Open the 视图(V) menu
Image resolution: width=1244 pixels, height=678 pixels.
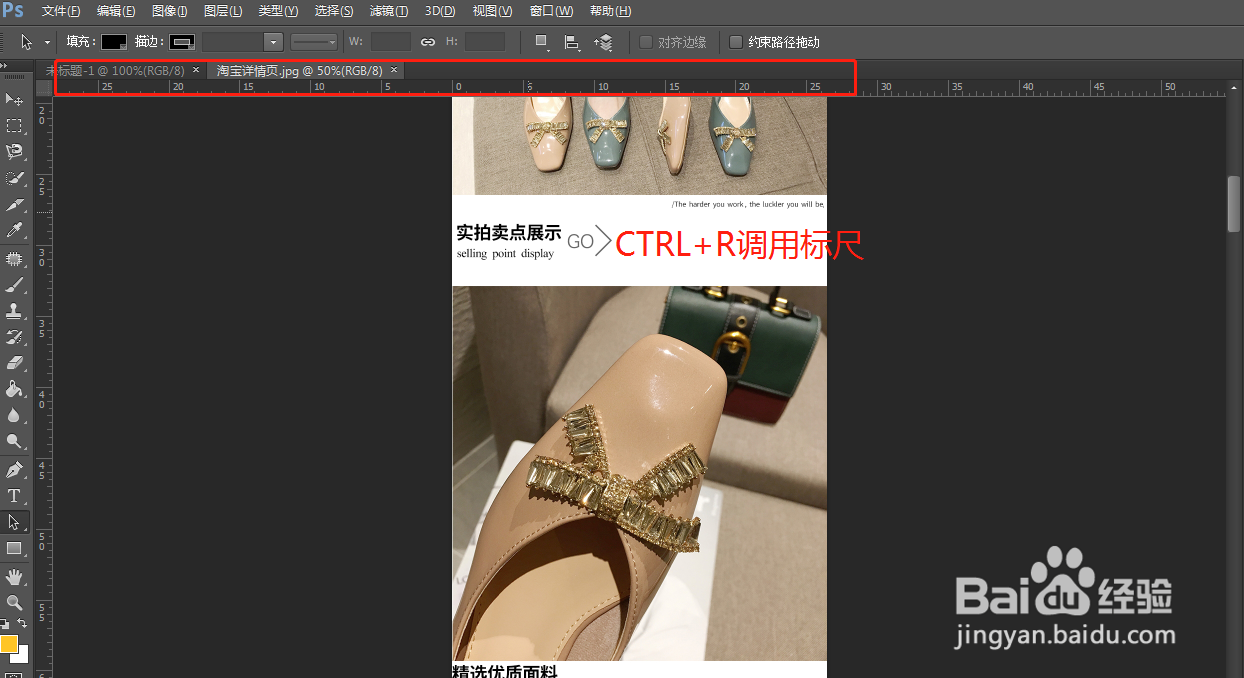492,11
